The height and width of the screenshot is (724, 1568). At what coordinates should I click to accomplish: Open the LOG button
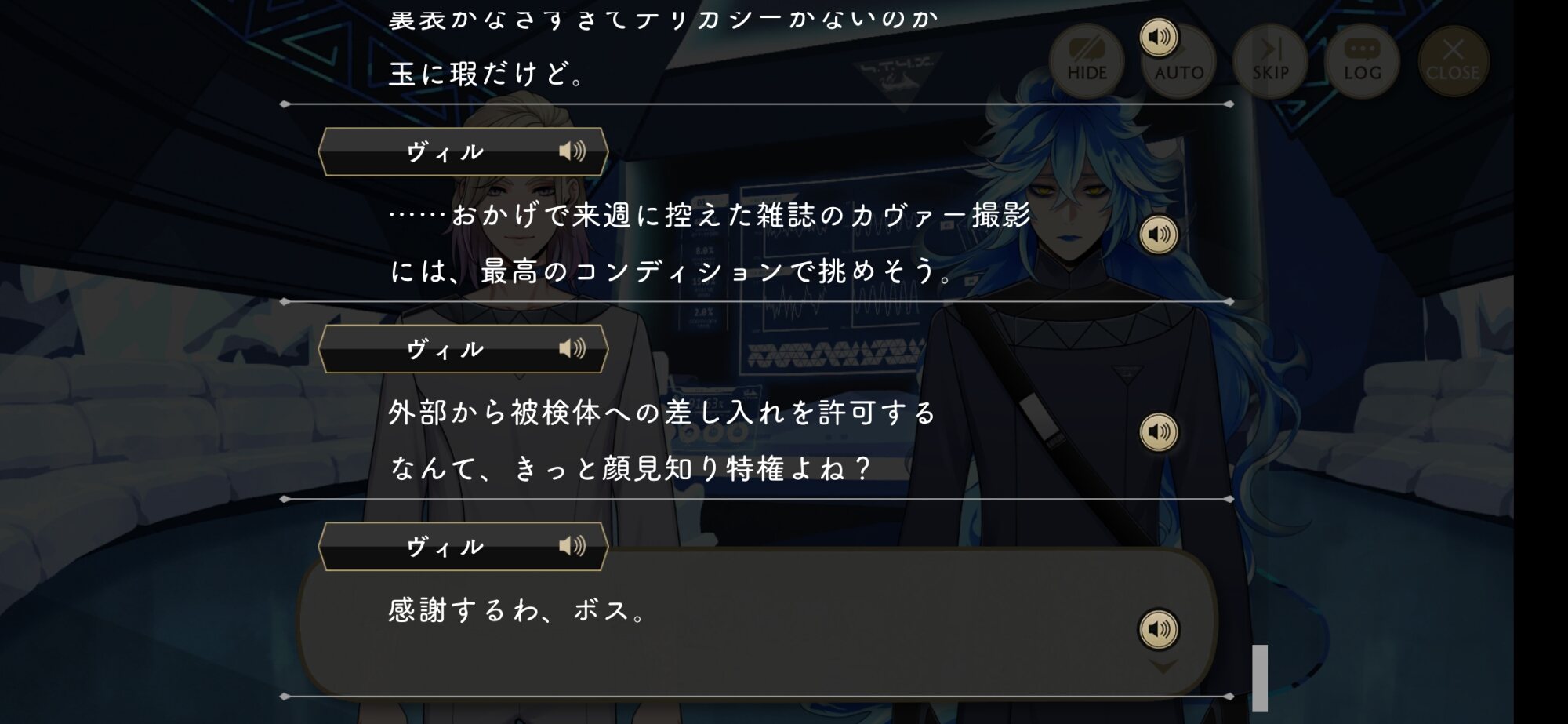tap(1362, 60)
